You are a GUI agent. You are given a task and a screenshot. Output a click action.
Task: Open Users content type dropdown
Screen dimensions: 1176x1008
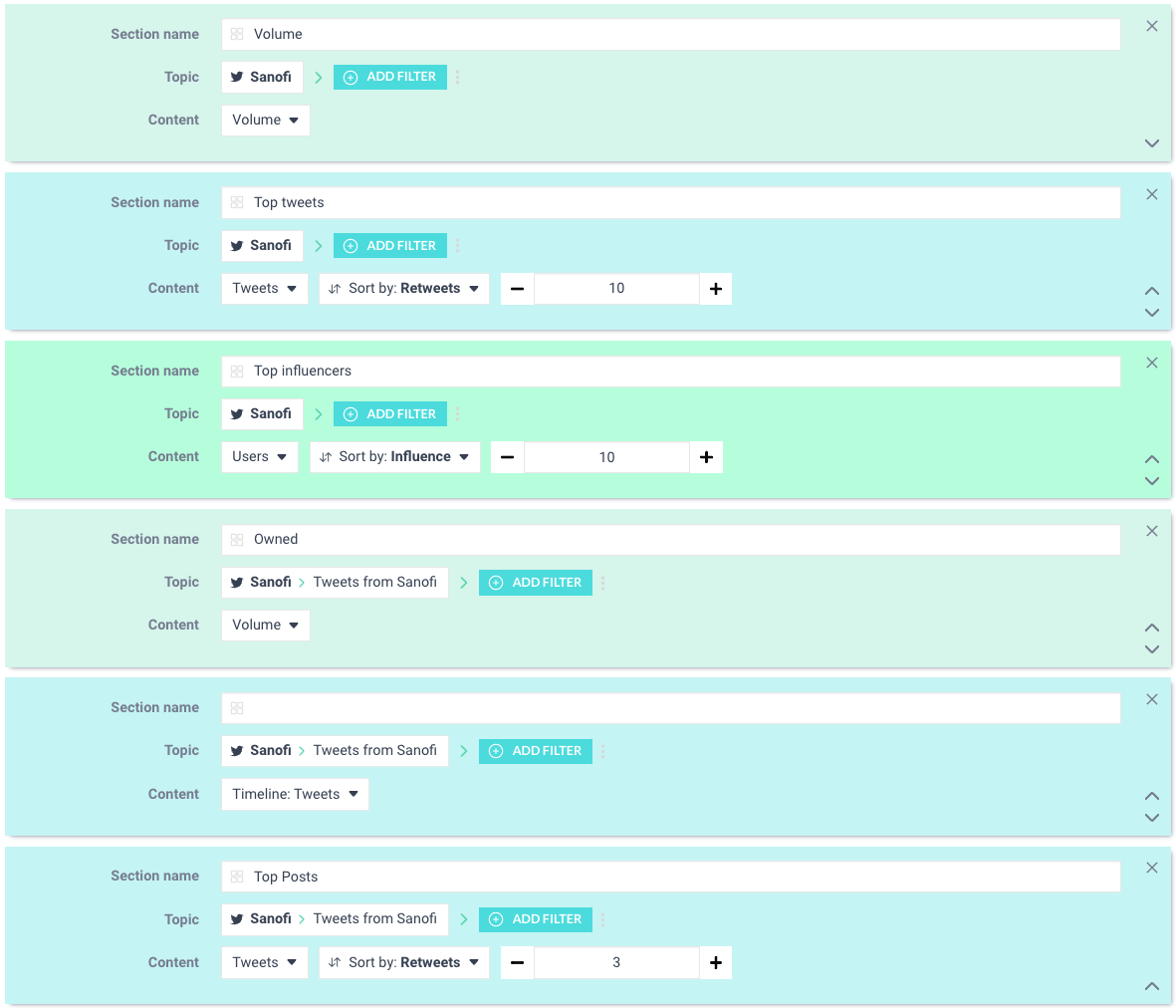tap(259, 457)
